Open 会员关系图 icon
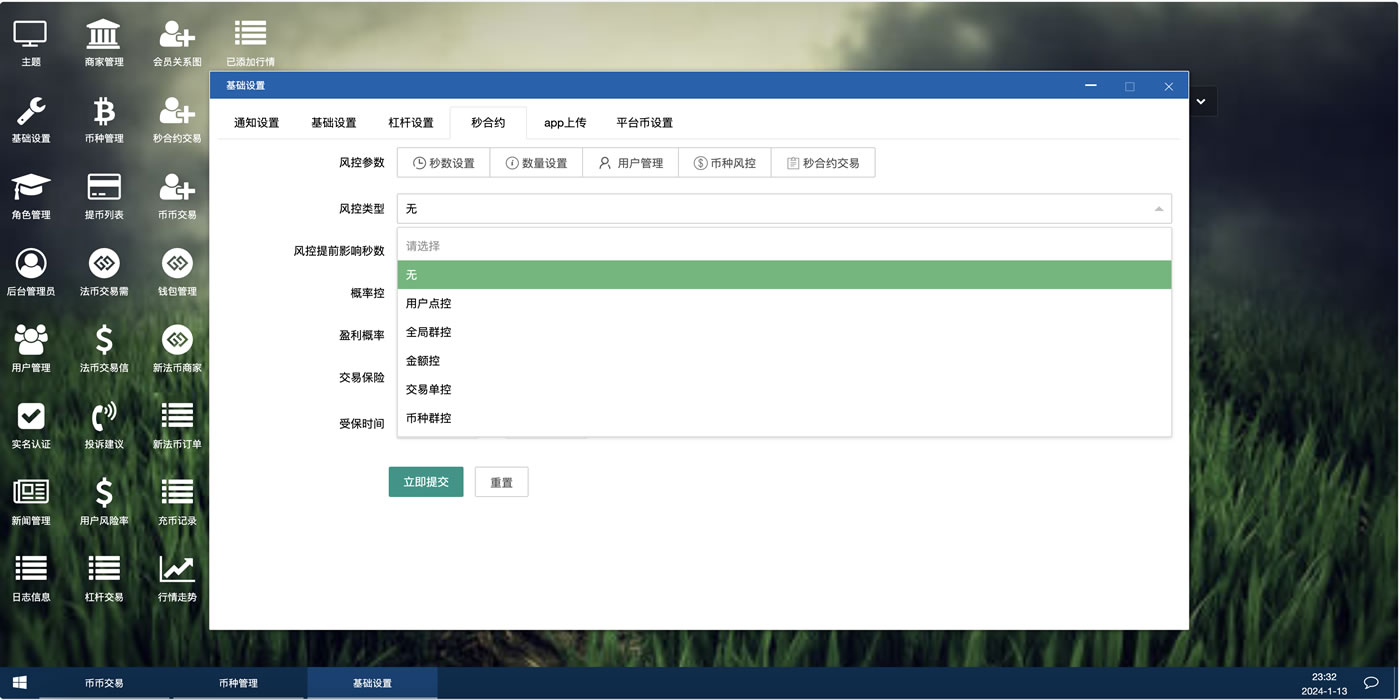The image size is (1400, 700). (177, 43)
